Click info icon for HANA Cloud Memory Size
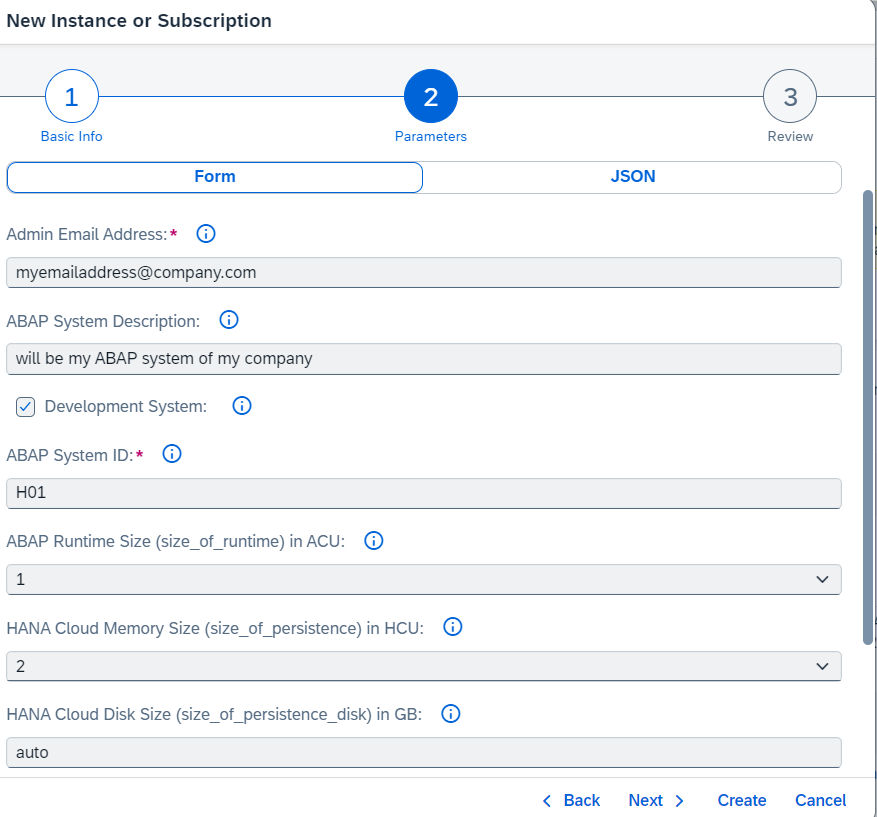The width and height of the screenshot is (877, 817). [452, 627]
